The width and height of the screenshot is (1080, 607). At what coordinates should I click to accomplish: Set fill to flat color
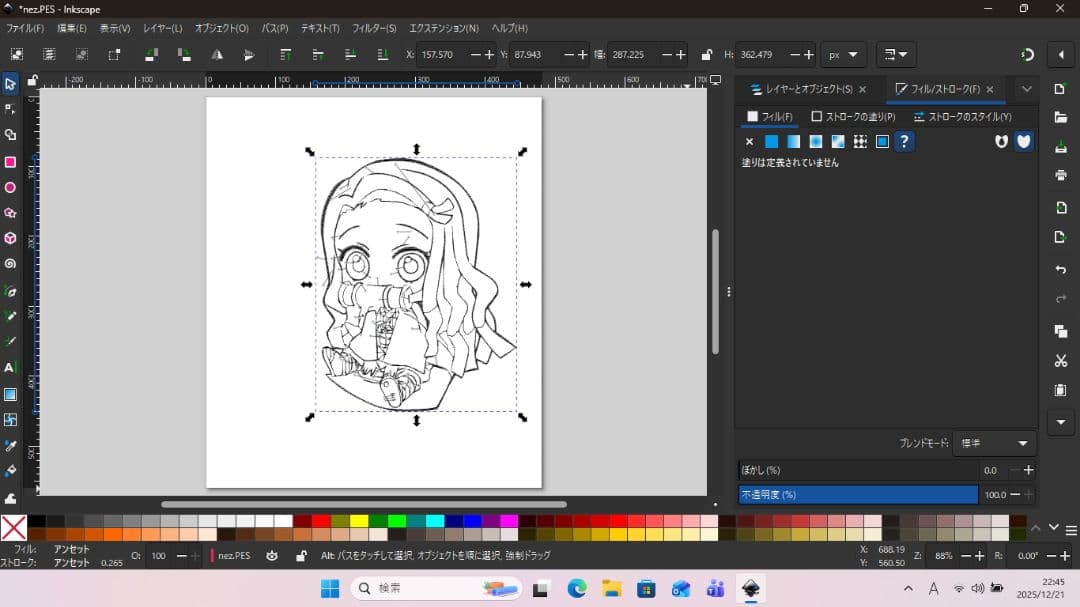tap(771, 142)
